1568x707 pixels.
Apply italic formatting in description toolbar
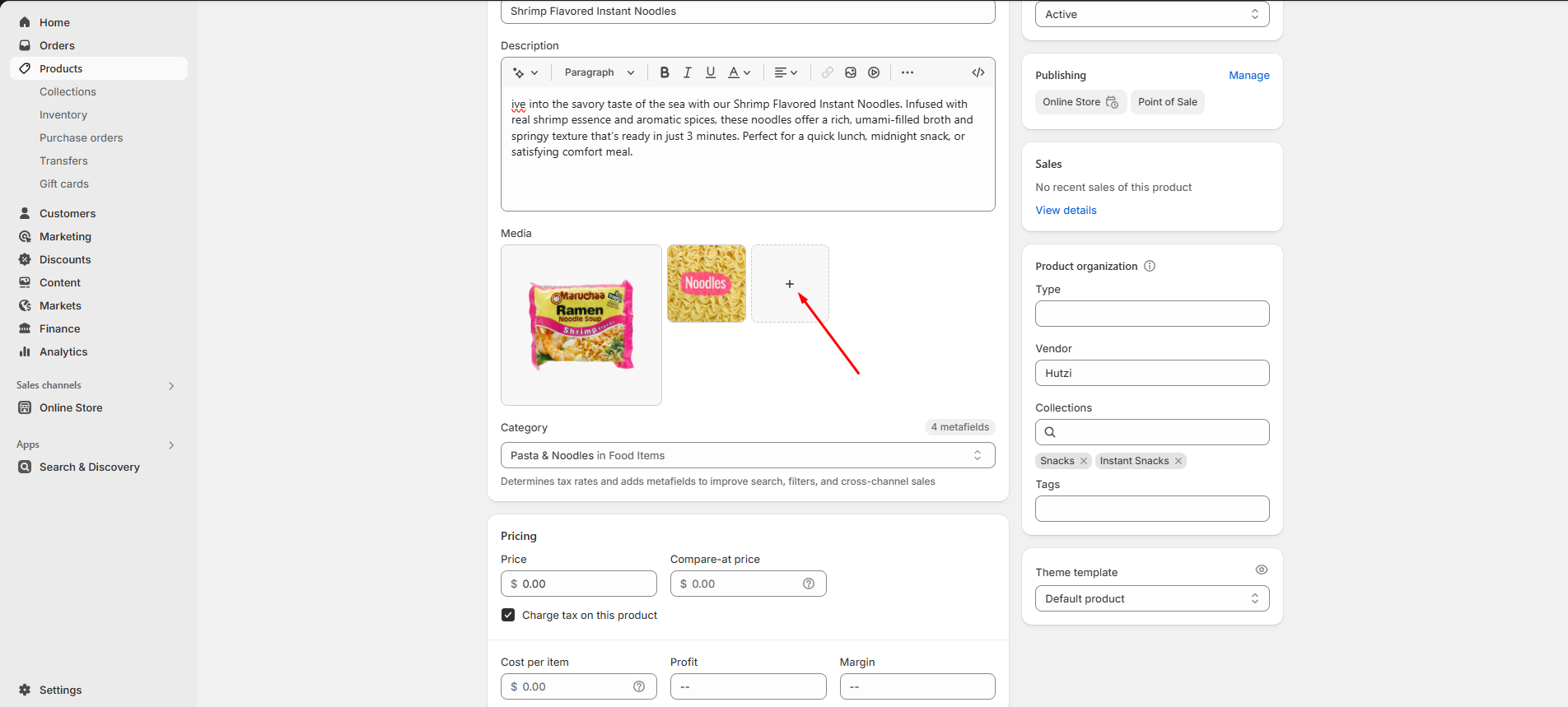(x=688, y=72)
